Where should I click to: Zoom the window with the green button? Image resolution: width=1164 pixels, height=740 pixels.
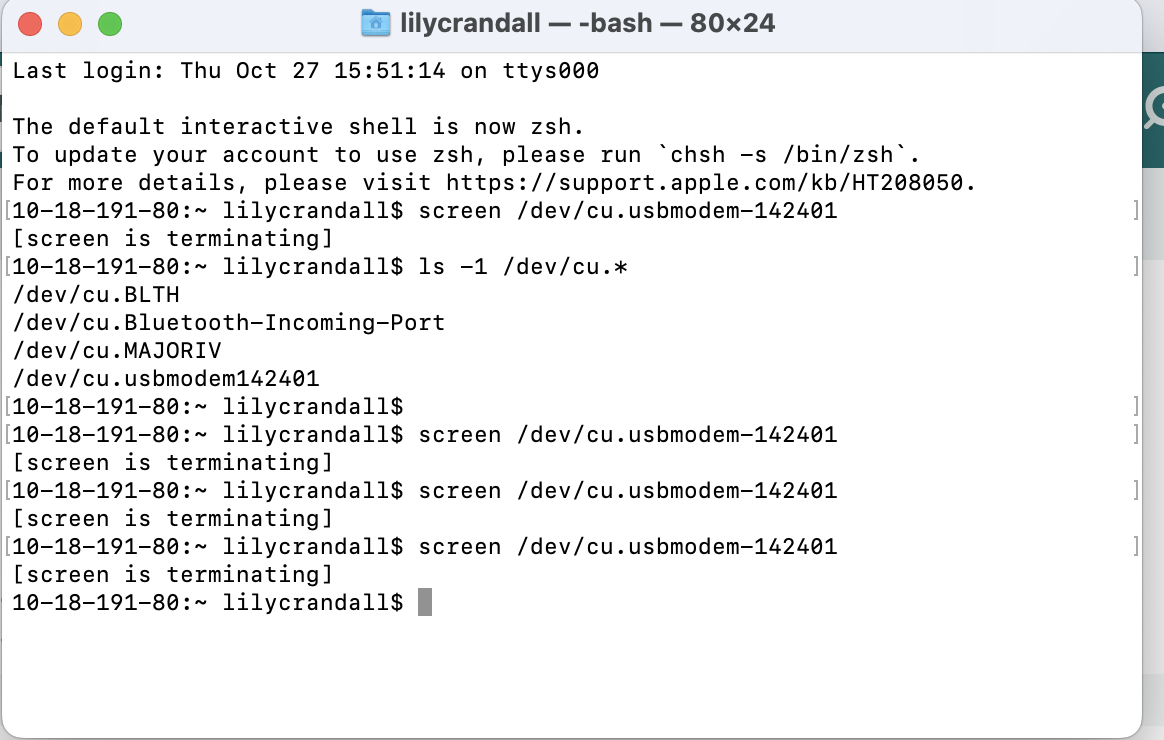pyautogui.click(x=110, y=24)
